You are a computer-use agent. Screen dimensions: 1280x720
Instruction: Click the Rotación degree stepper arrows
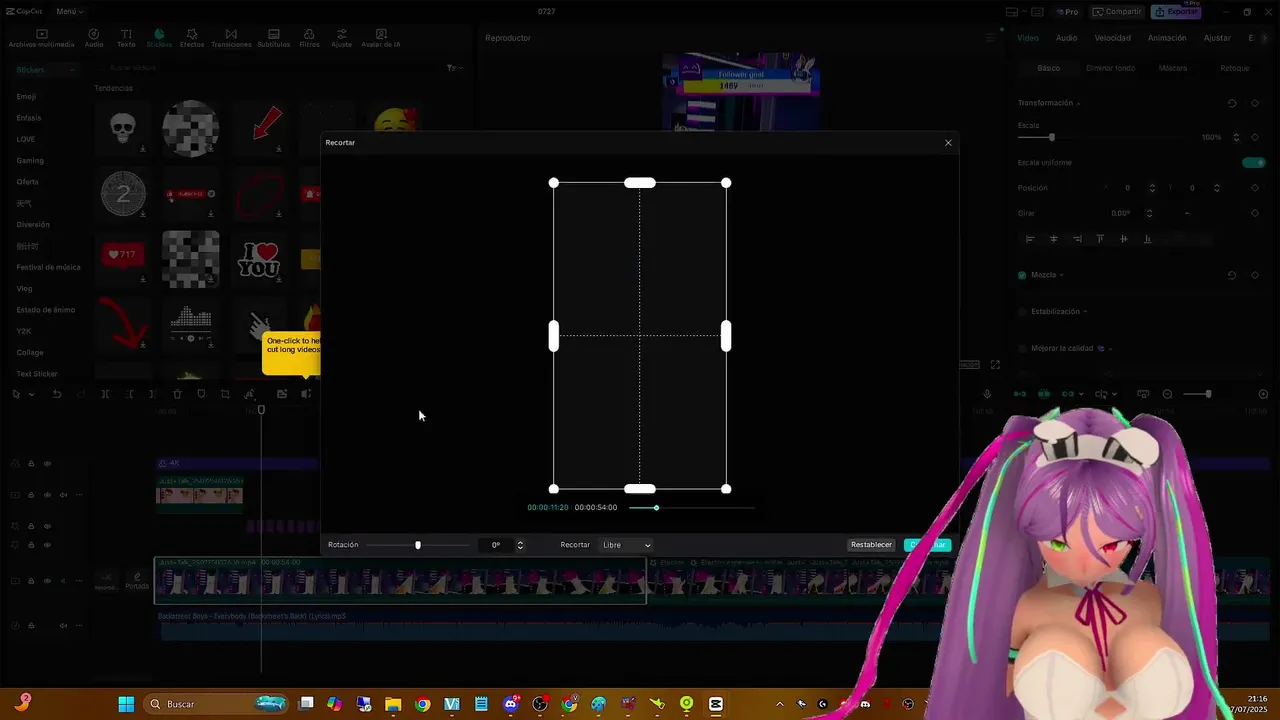[x=519, y=545]
